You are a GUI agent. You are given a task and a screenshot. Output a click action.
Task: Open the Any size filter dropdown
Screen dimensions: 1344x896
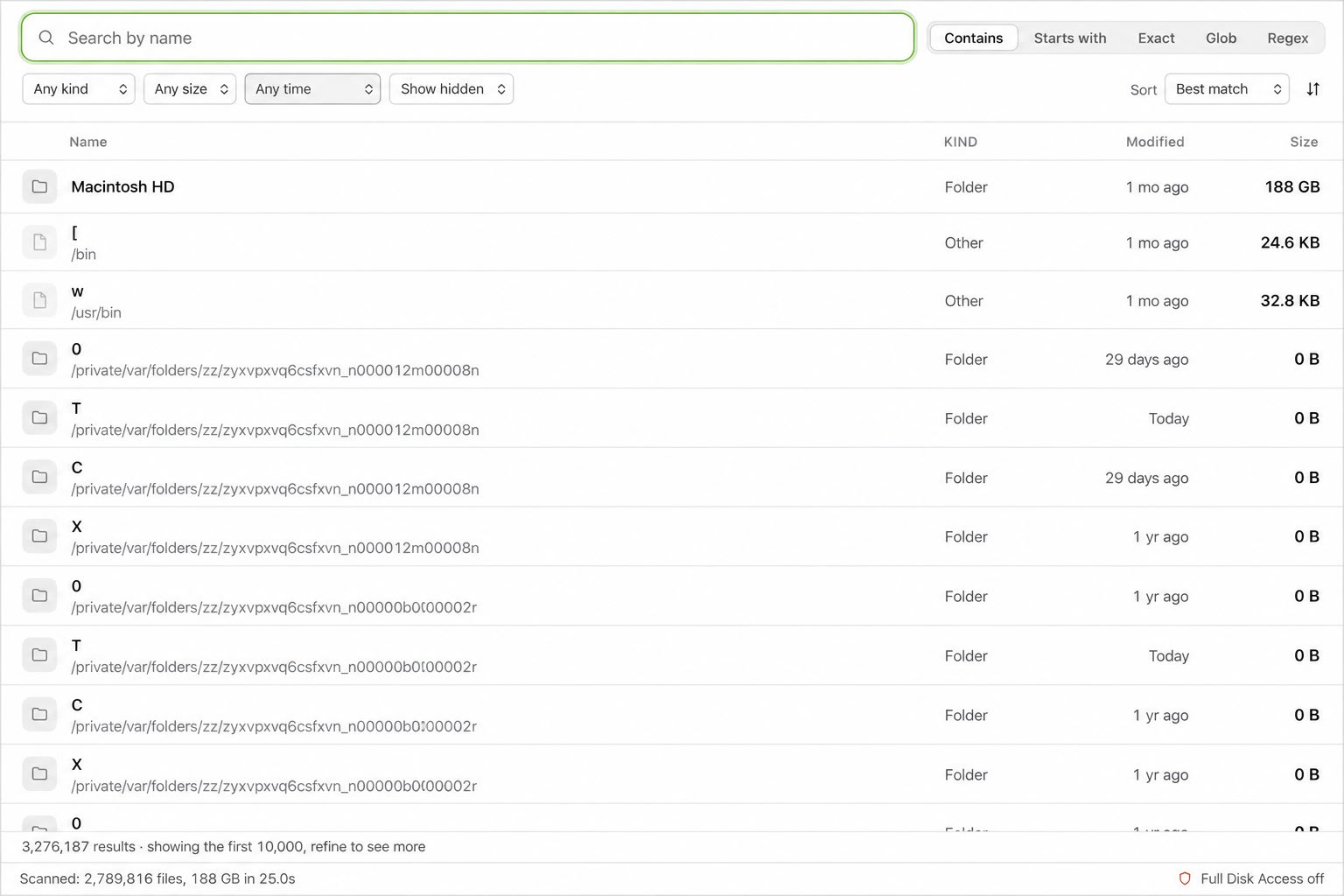[190, 89]
